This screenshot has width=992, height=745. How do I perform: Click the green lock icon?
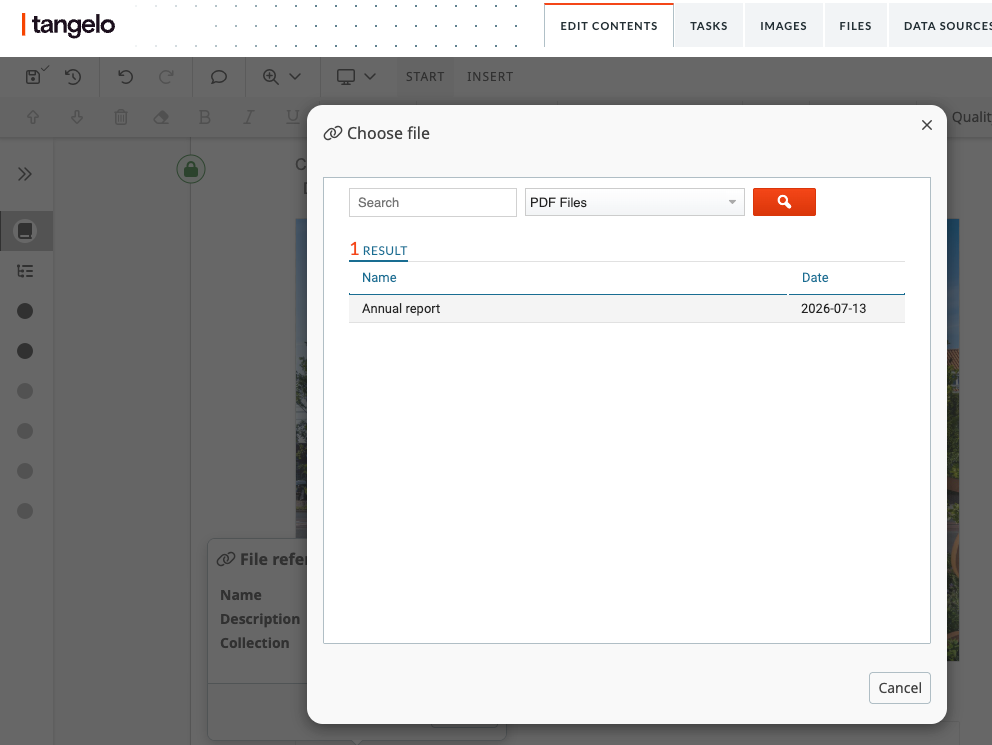(190, 169)
